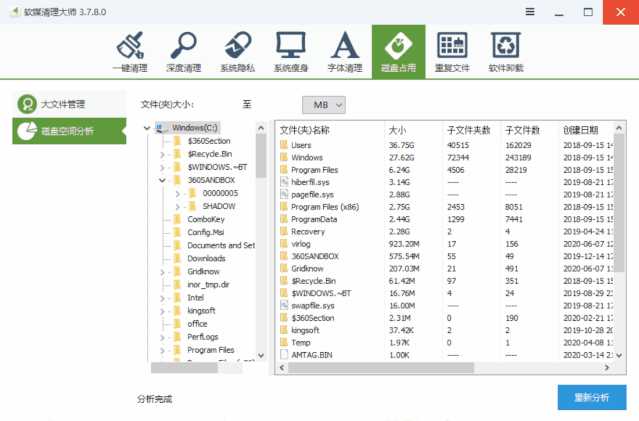Select Program Files in the folder tree
This screenshot has width=639, height=421.
(211, 350)
